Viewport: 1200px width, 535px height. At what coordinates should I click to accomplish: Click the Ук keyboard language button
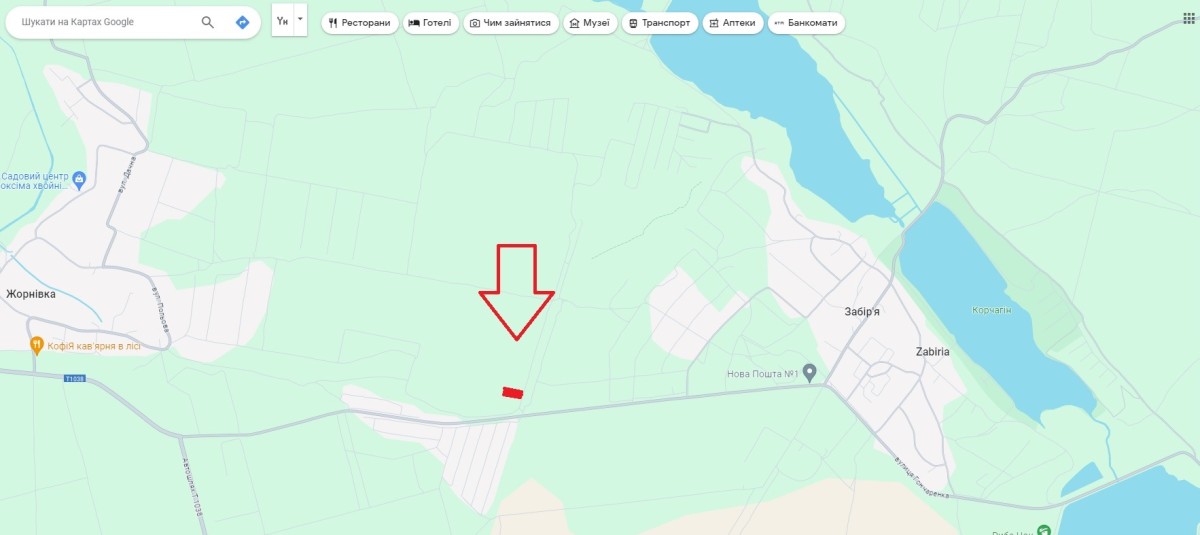283,21
